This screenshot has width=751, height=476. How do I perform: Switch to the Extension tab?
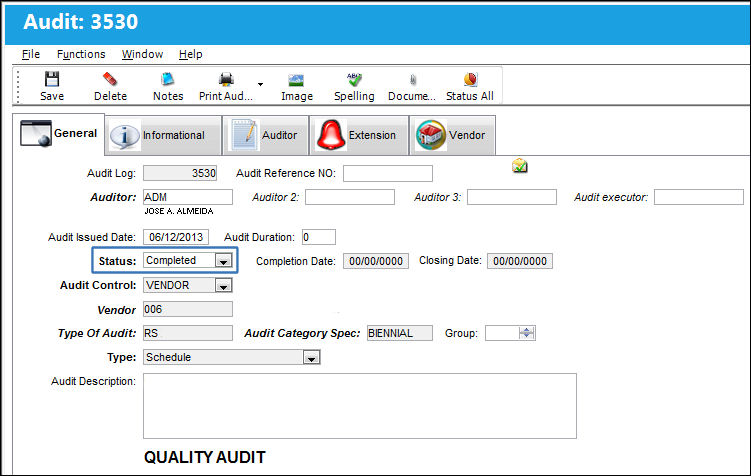pos(359,136)
